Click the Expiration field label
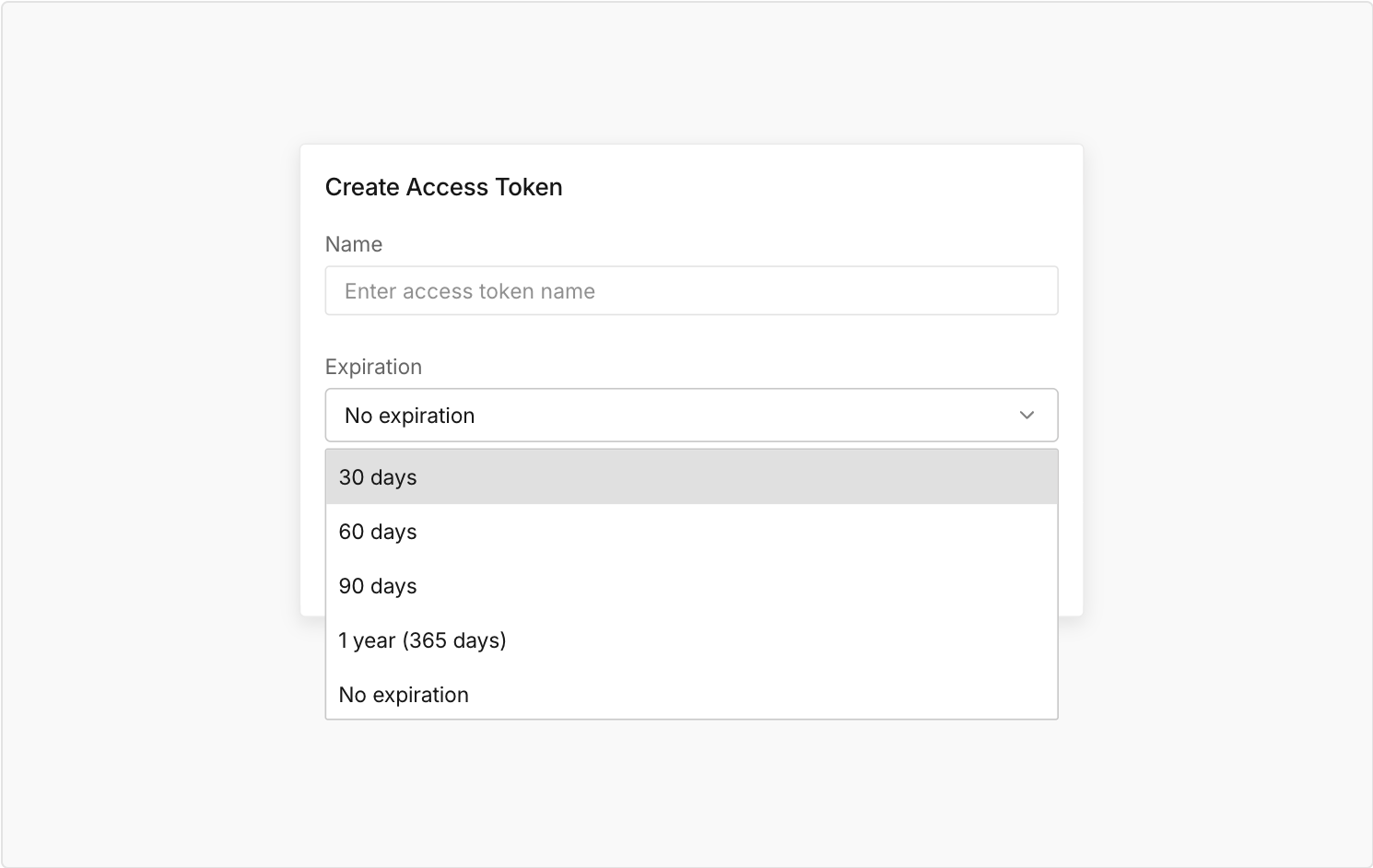Viewport: 1373px width, 868px height. [x=373, y=367]
